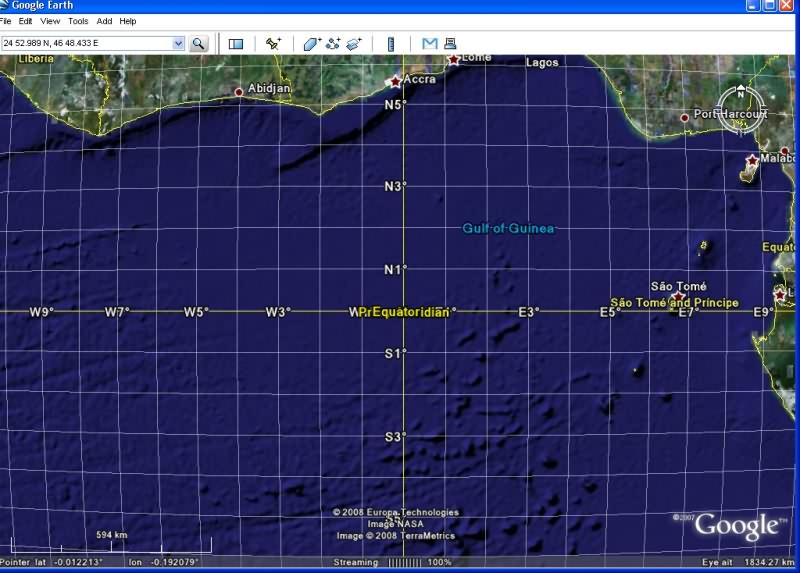Open the Edit menu
Viewport: 800px width, 573px height.
click(25, 21)
